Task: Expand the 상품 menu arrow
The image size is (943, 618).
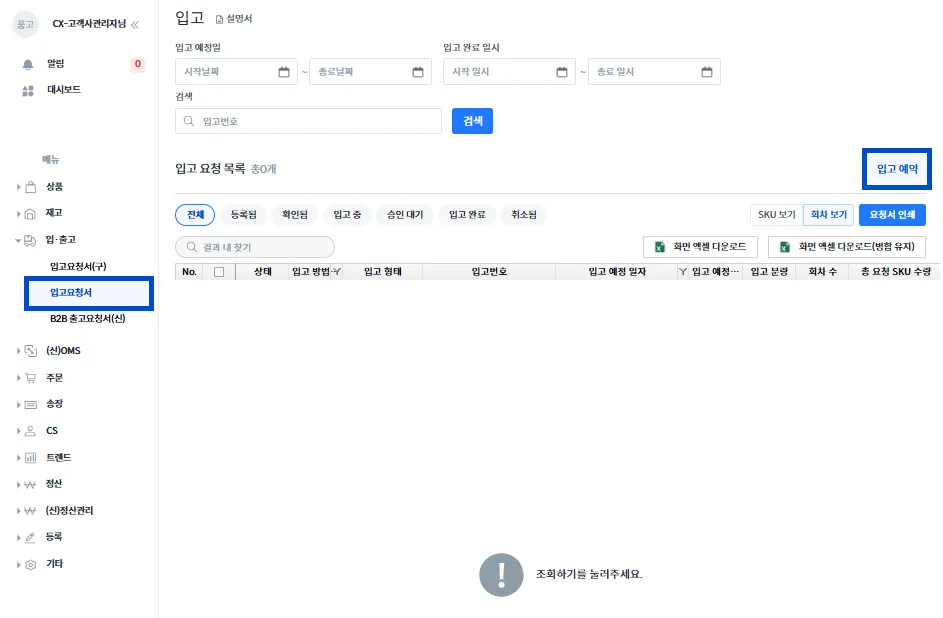Action: (18, 187)
